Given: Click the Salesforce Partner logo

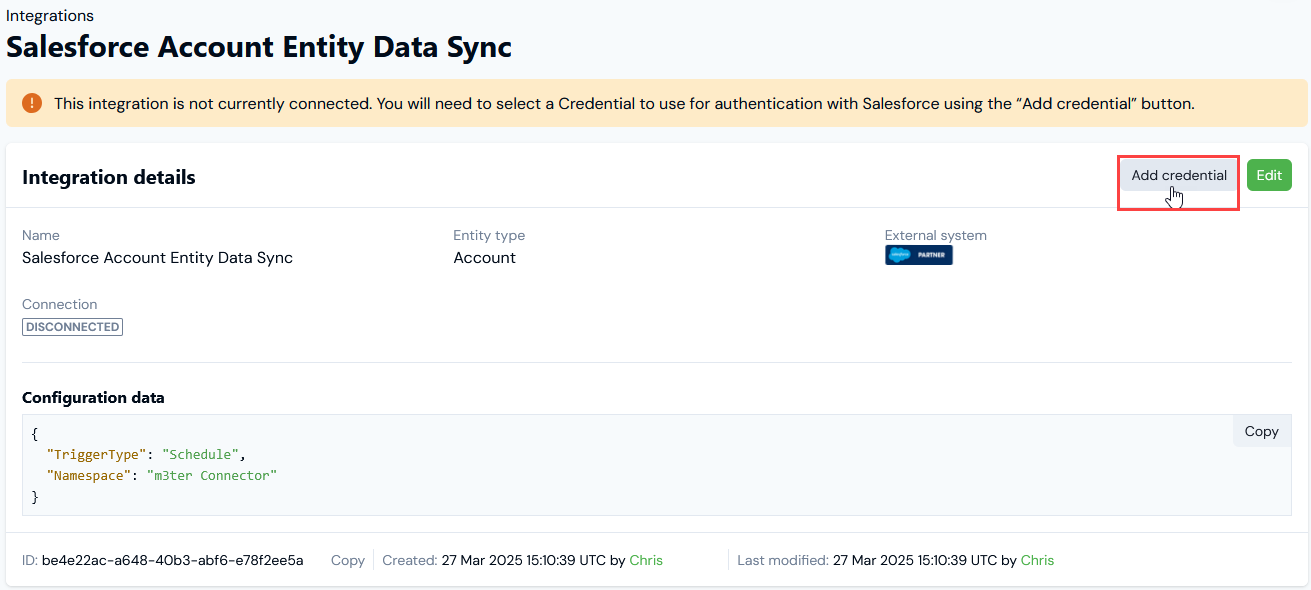Looking at the screenshot, I should click(919, 256).
